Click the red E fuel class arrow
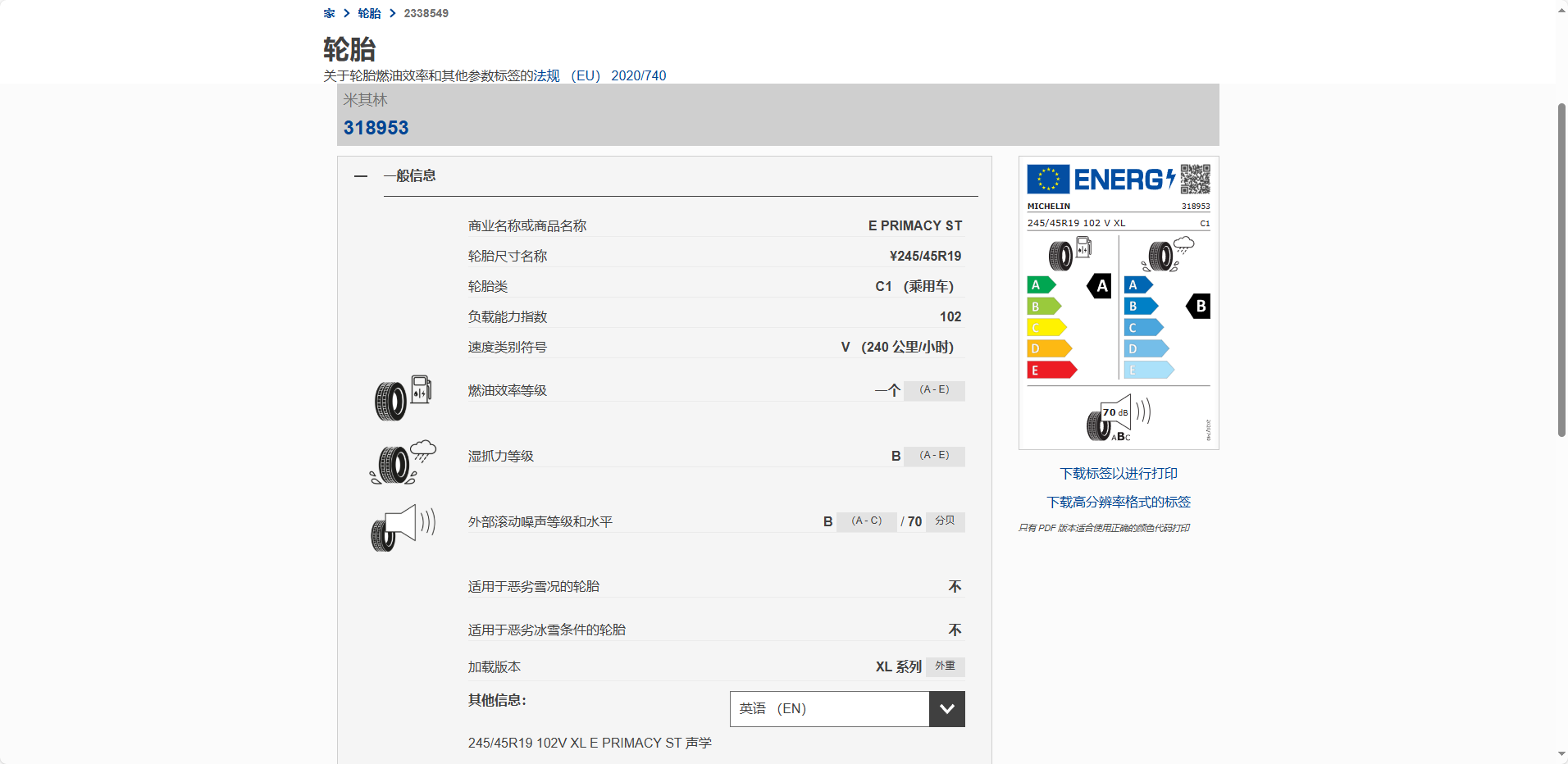This screenshot has height=764, width=1568. (1051, 371)
